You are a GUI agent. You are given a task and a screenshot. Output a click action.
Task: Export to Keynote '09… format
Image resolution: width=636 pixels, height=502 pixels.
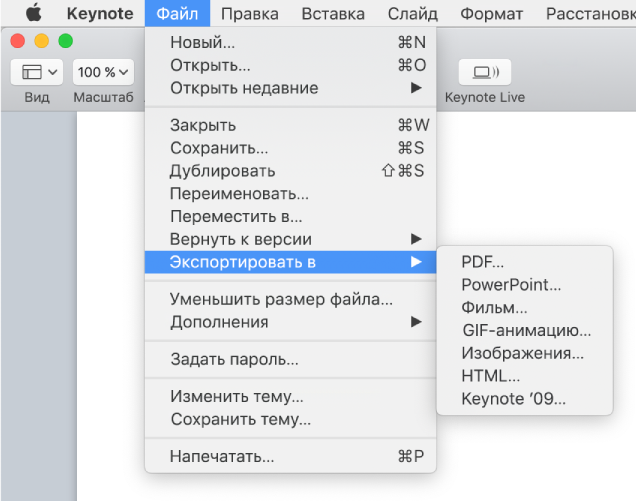point(513,399)
